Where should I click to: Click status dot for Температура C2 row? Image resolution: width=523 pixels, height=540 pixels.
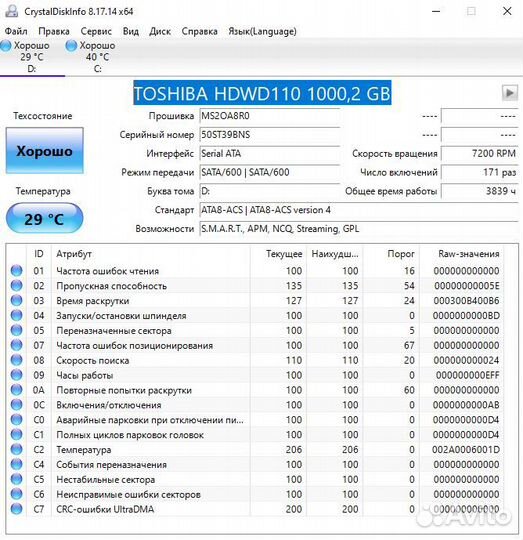click(16, 449)
